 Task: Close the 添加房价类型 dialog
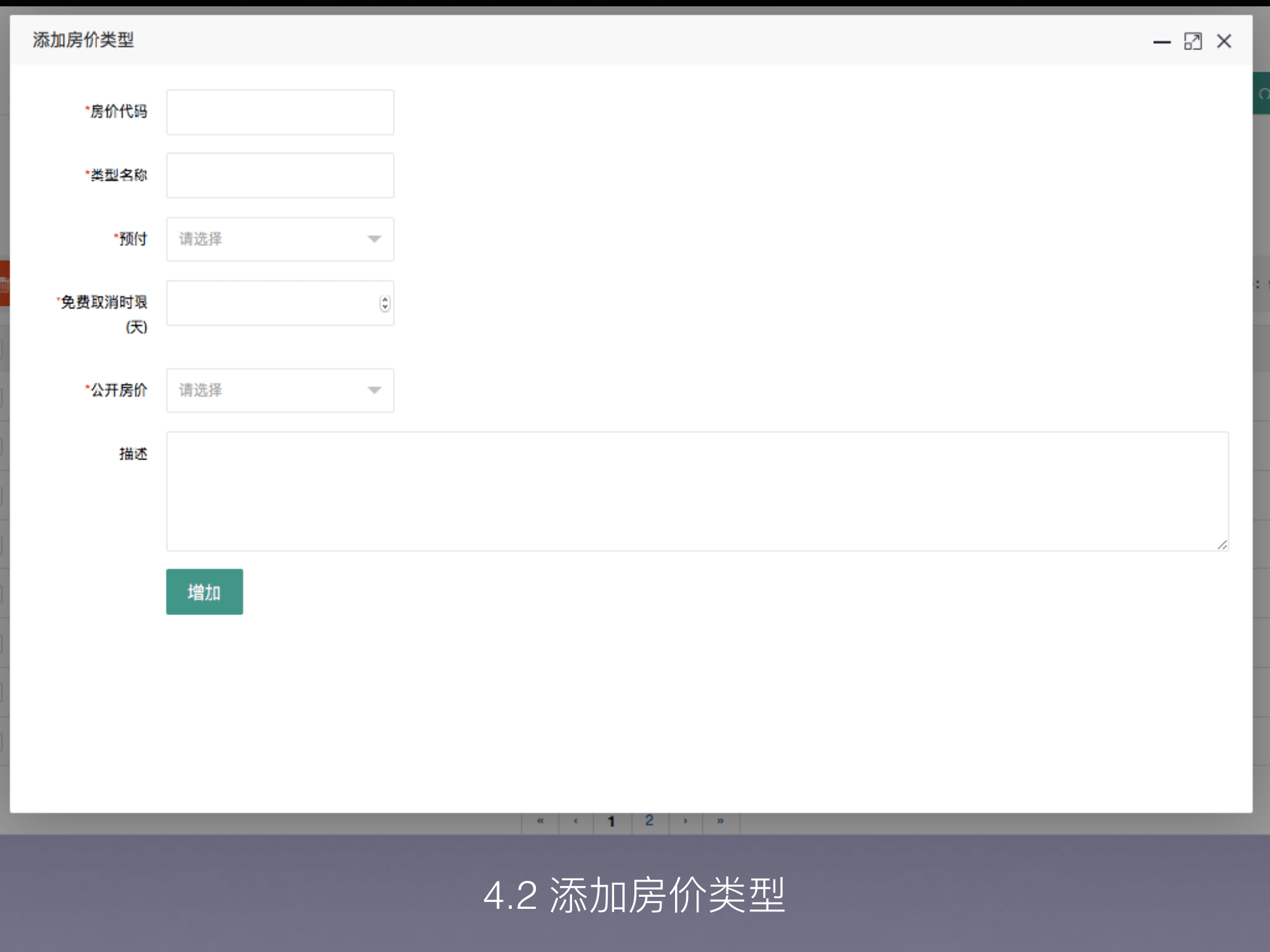click(1224, 41)
